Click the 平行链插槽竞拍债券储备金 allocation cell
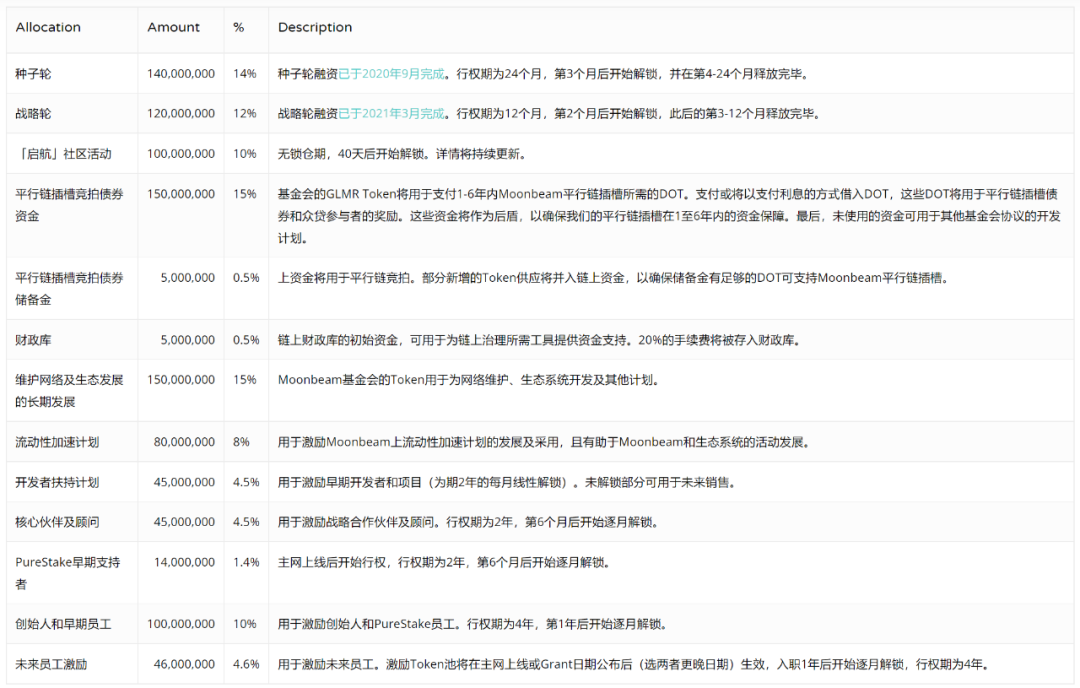The image size is (1080, 688). pyautogui.click(x=70, y=289)
